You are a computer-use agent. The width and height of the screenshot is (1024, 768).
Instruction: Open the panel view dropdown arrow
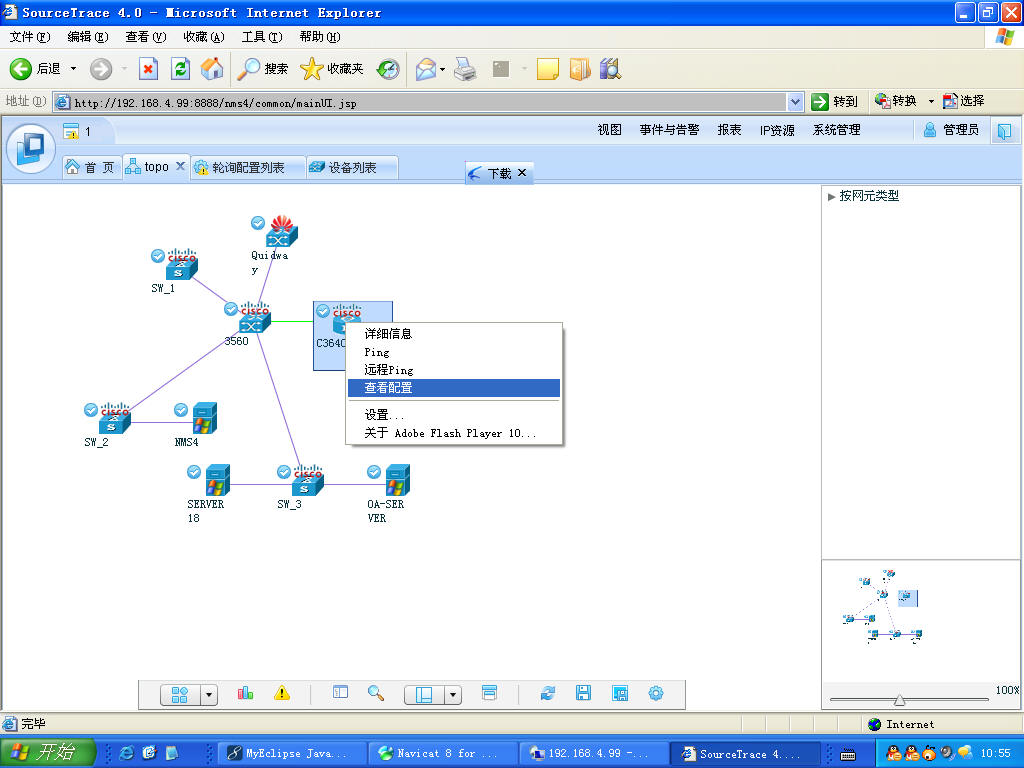coord(453,695)
